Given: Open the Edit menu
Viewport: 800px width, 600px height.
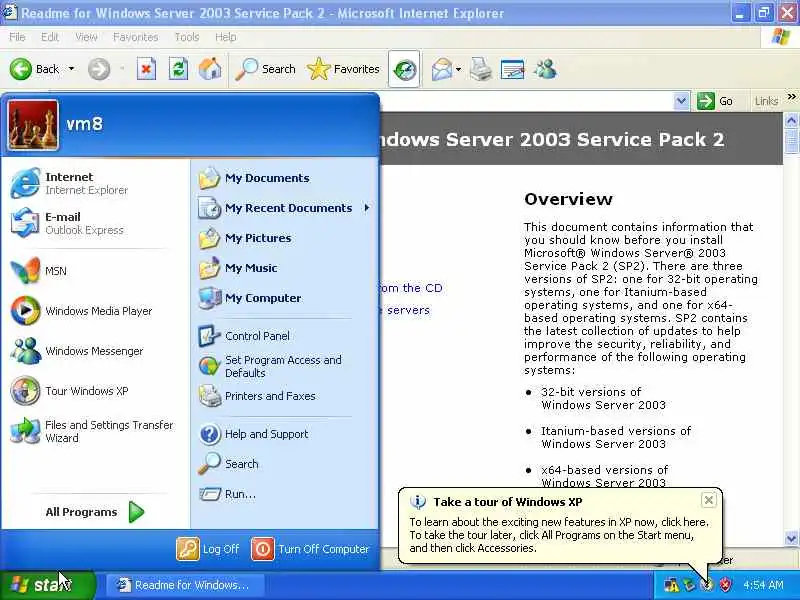Looking at the screenshot, I should [x=49, y=37].
